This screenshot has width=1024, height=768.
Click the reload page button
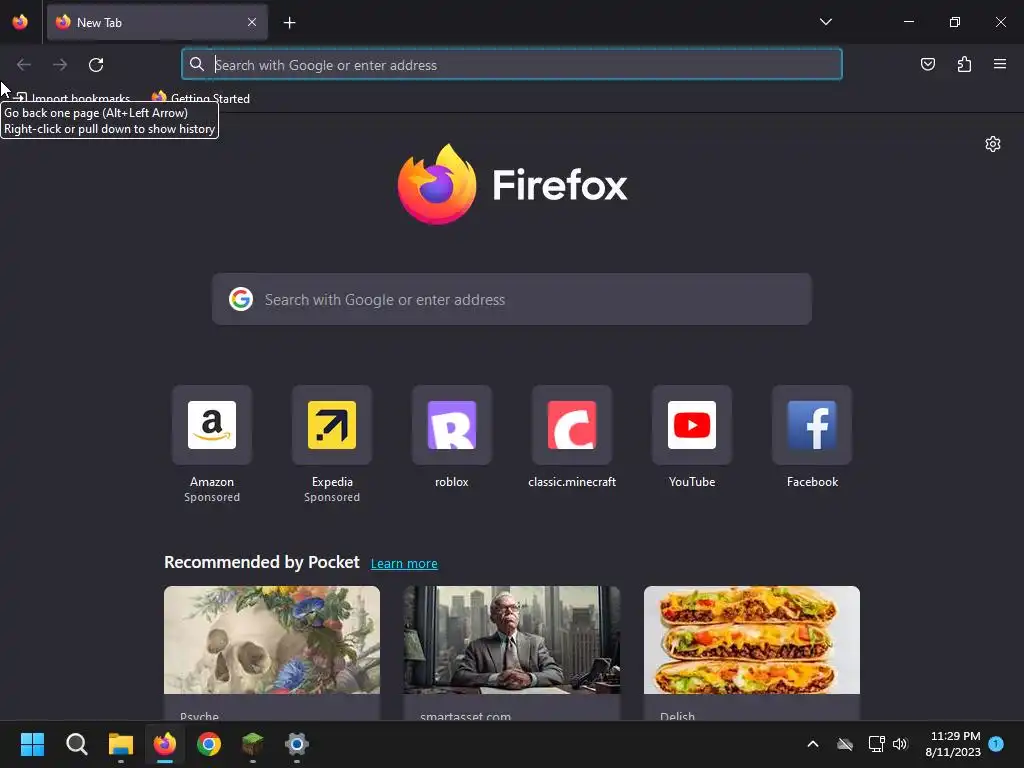96,65
